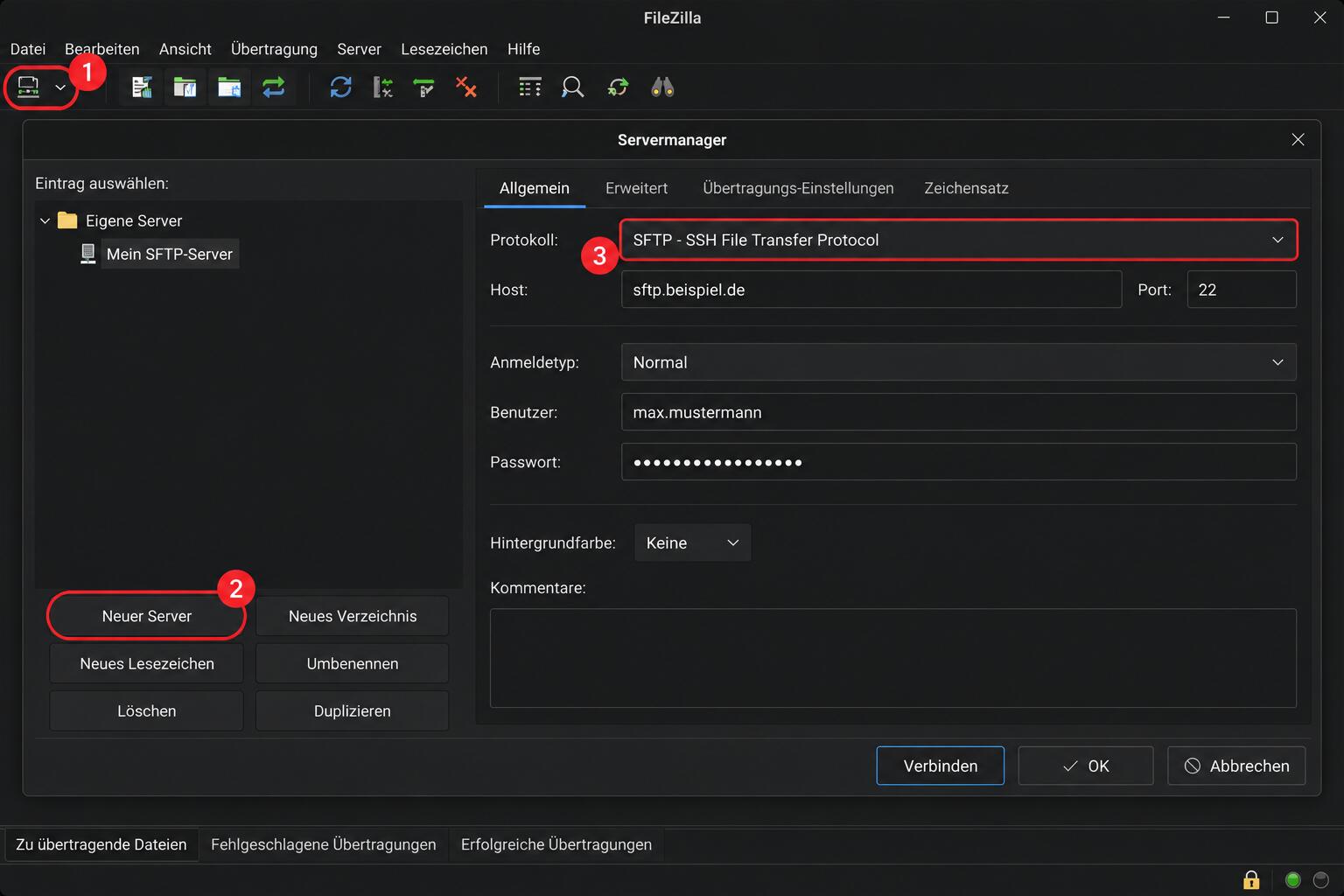Open the Übertragung menu
1344x896 pixels.
pyautogui.click(x=274, y=49)
